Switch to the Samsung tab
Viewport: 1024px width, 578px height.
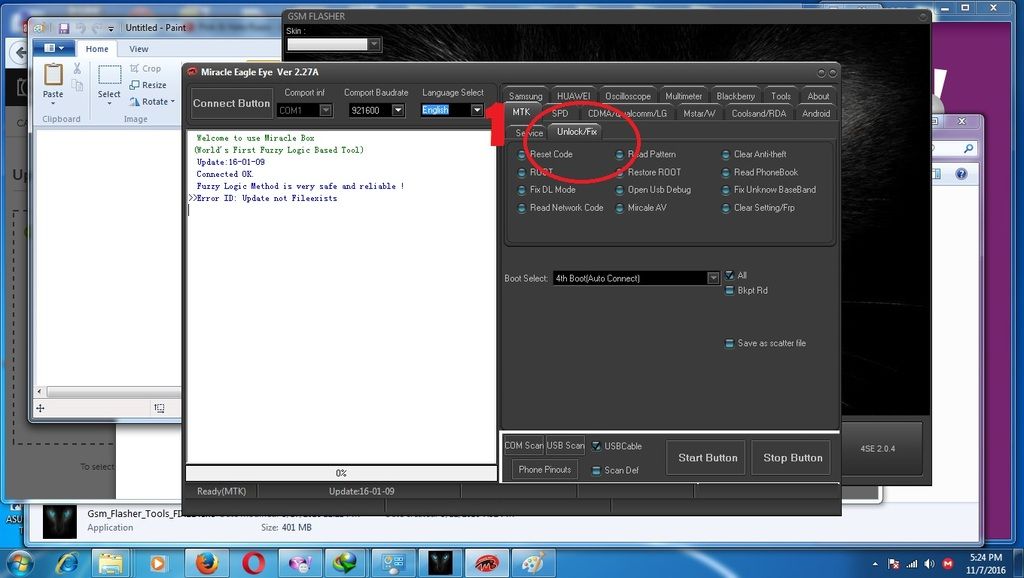click(525, 96)
